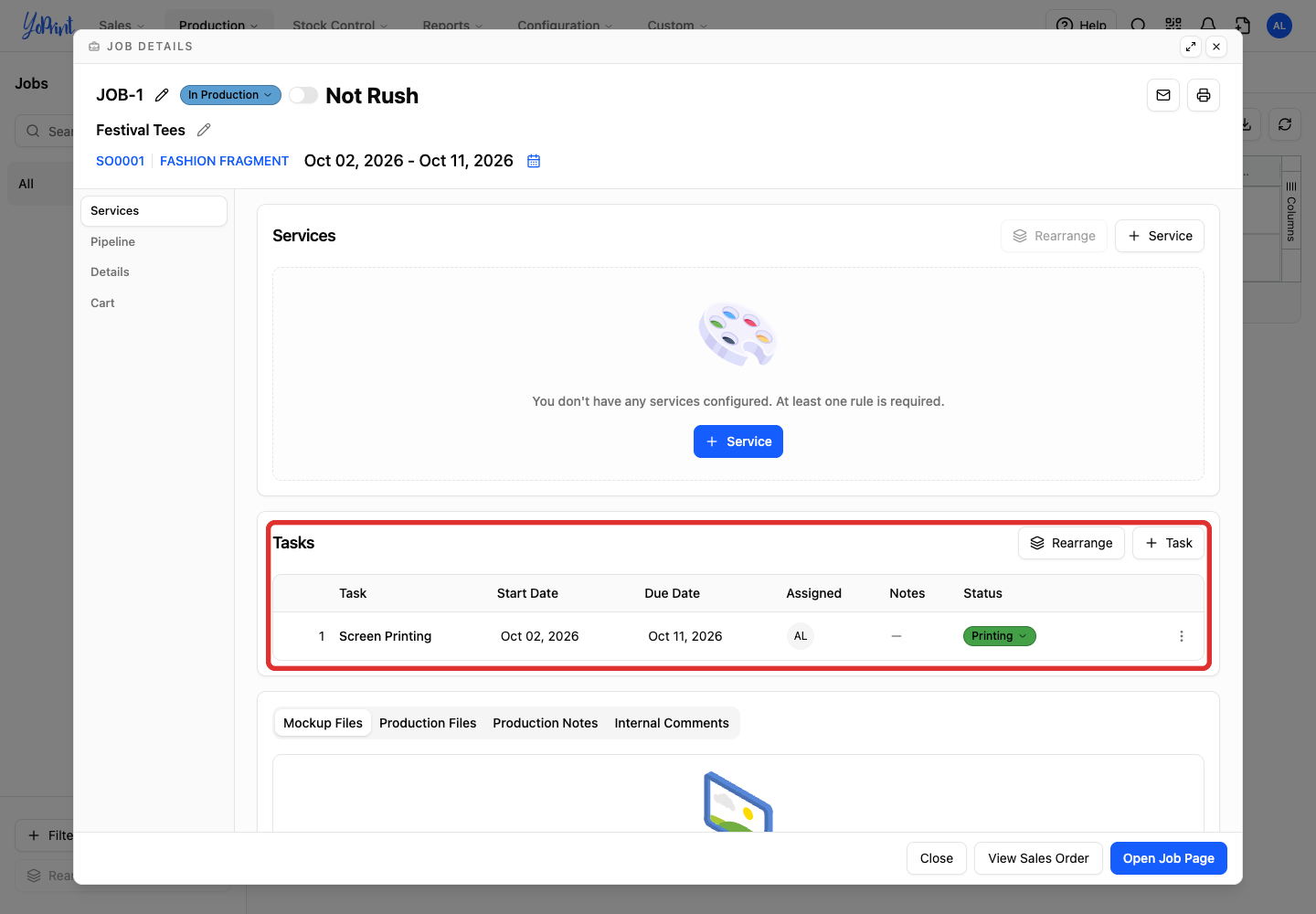Rearrange the tasks list

[1071, 543]
